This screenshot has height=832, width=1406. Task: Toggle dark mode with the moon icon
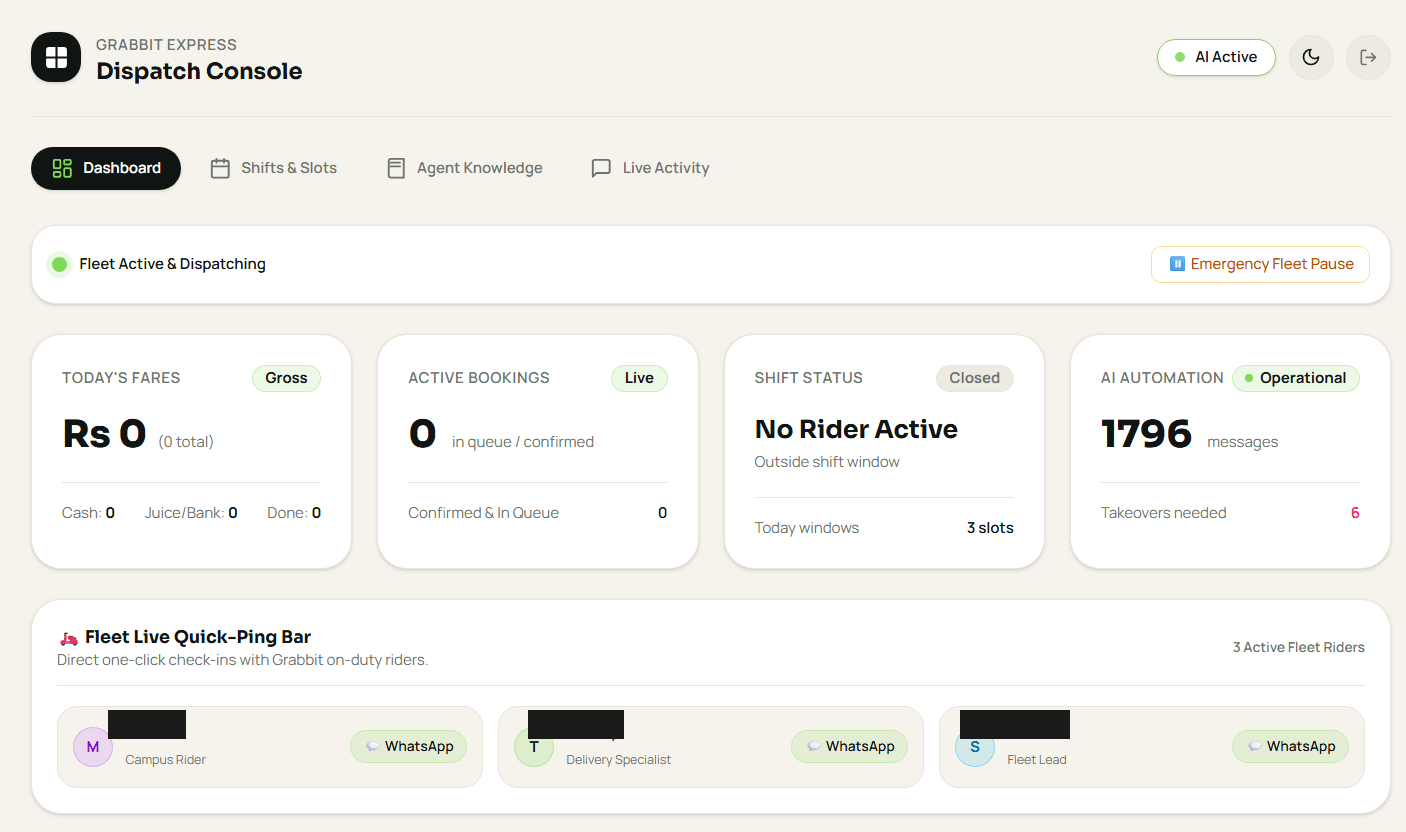(x=1311, y=57)
